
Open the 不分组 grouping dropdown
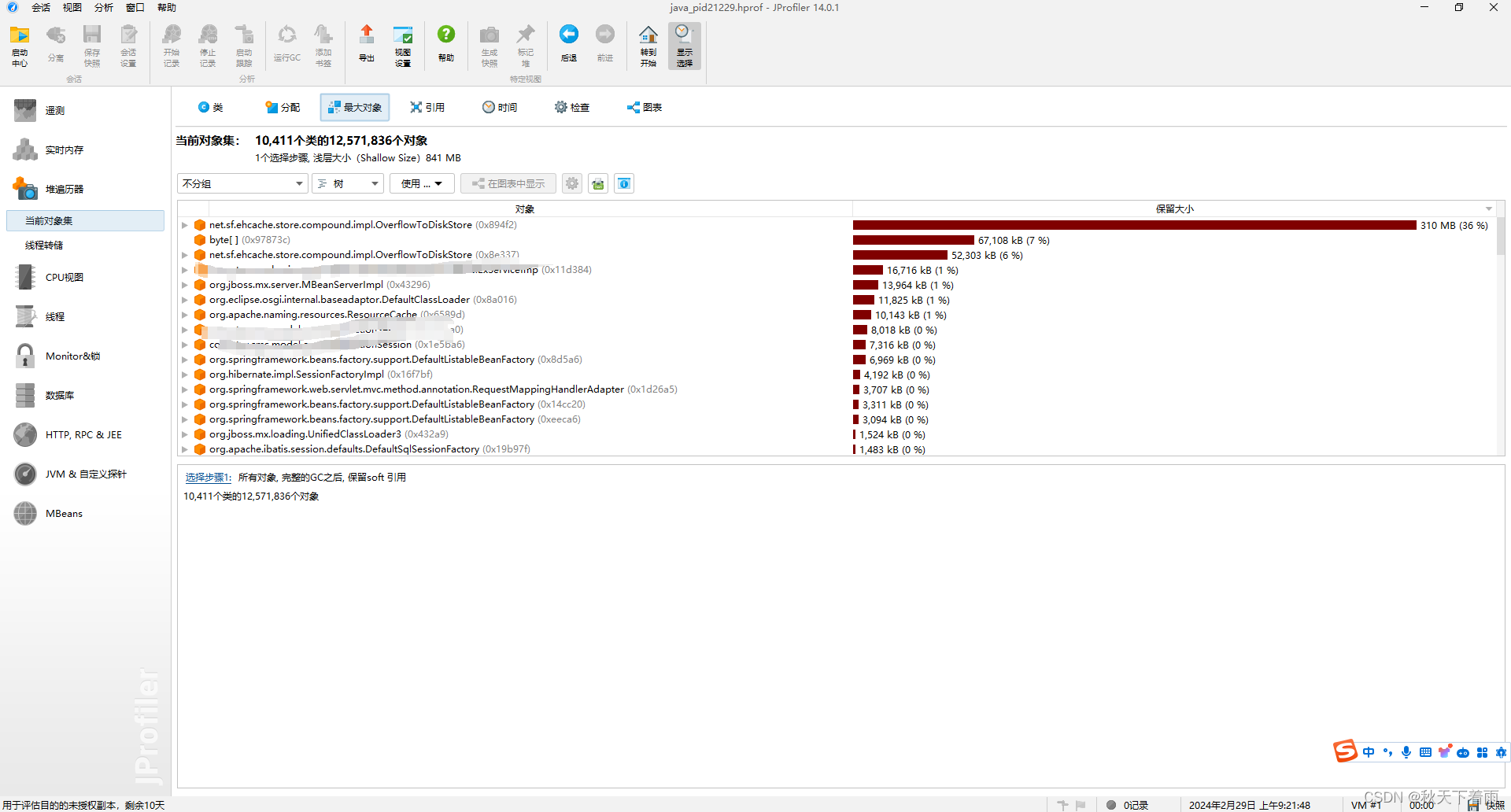pyautogui.click(x=242, y=183)
